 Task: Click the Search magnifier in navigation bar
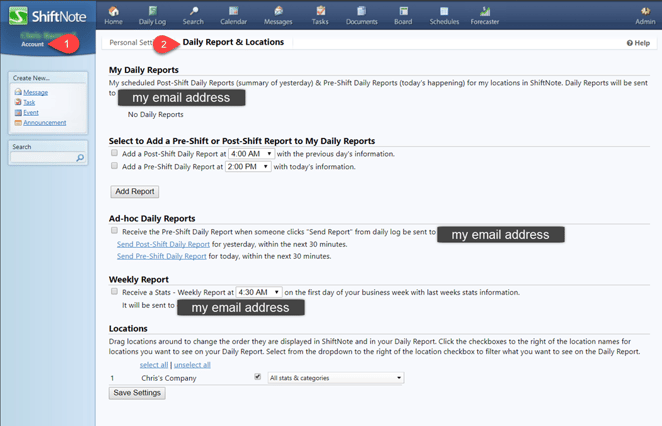pos(193,14)
